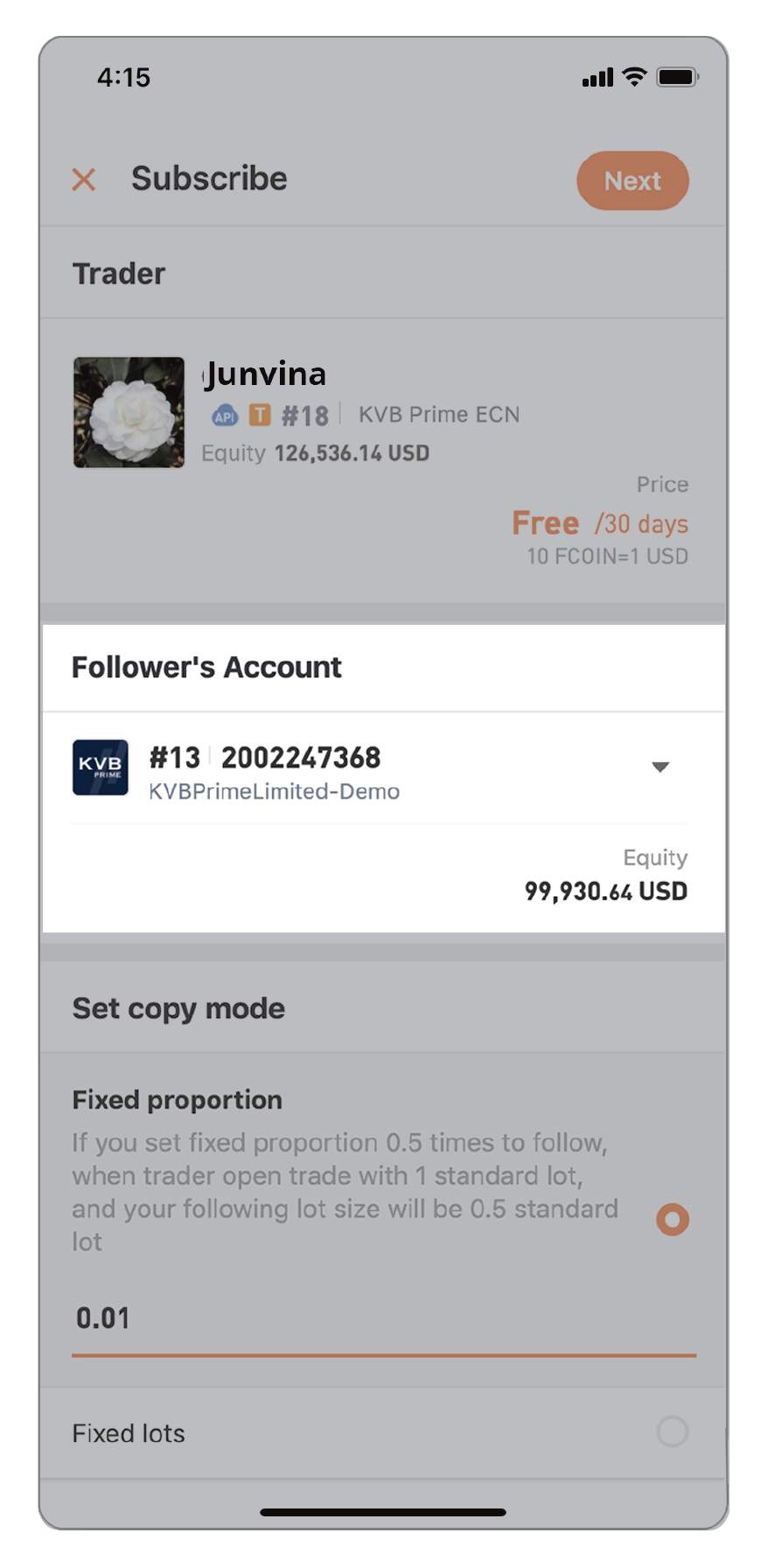This screenshot has height=1568, width=768.
Task: Tap the orange T badge icon
Action: pyautogui.click(x=260, y=415)
